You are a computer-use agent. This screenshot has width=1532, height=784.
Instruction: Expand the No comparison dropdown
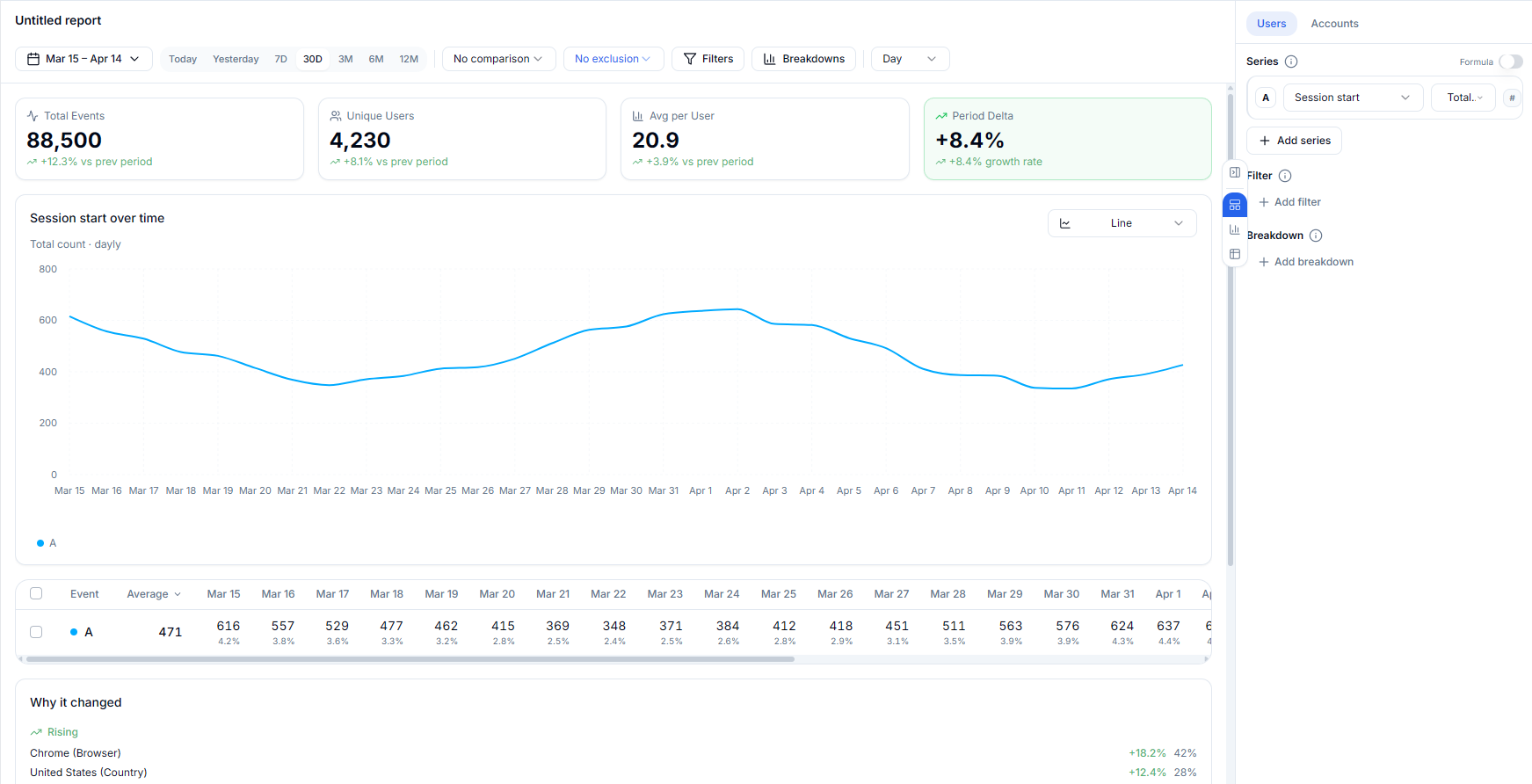coord(498,59)
